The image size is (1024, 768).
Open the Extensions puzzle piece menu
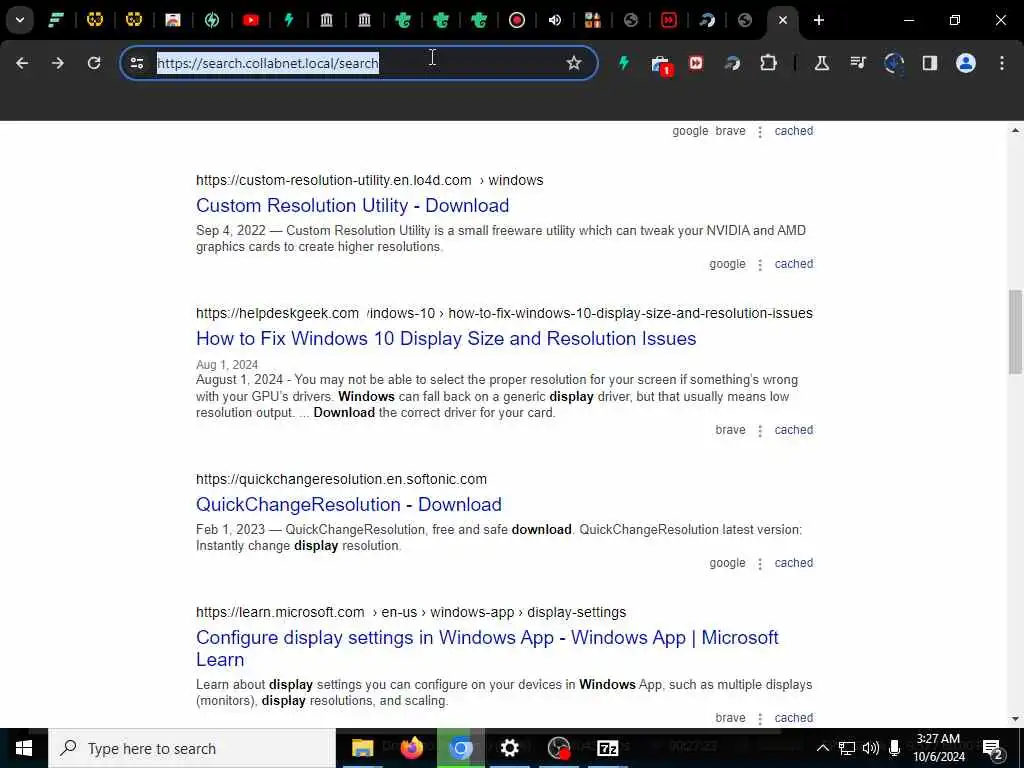coord(769,63)
